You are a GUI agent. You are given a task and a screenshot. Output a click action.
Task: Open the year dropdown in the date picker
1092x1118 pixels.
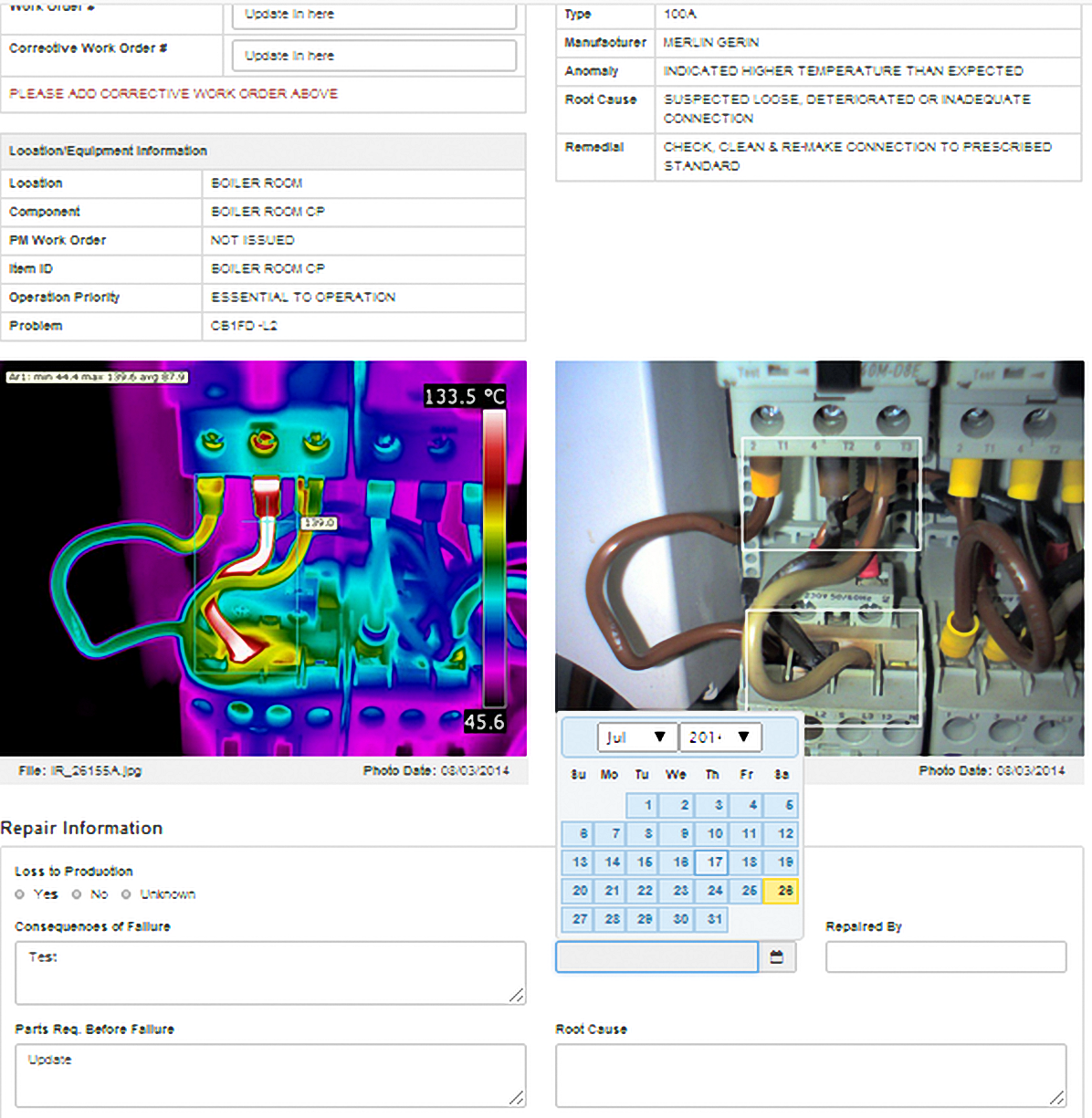720,737
